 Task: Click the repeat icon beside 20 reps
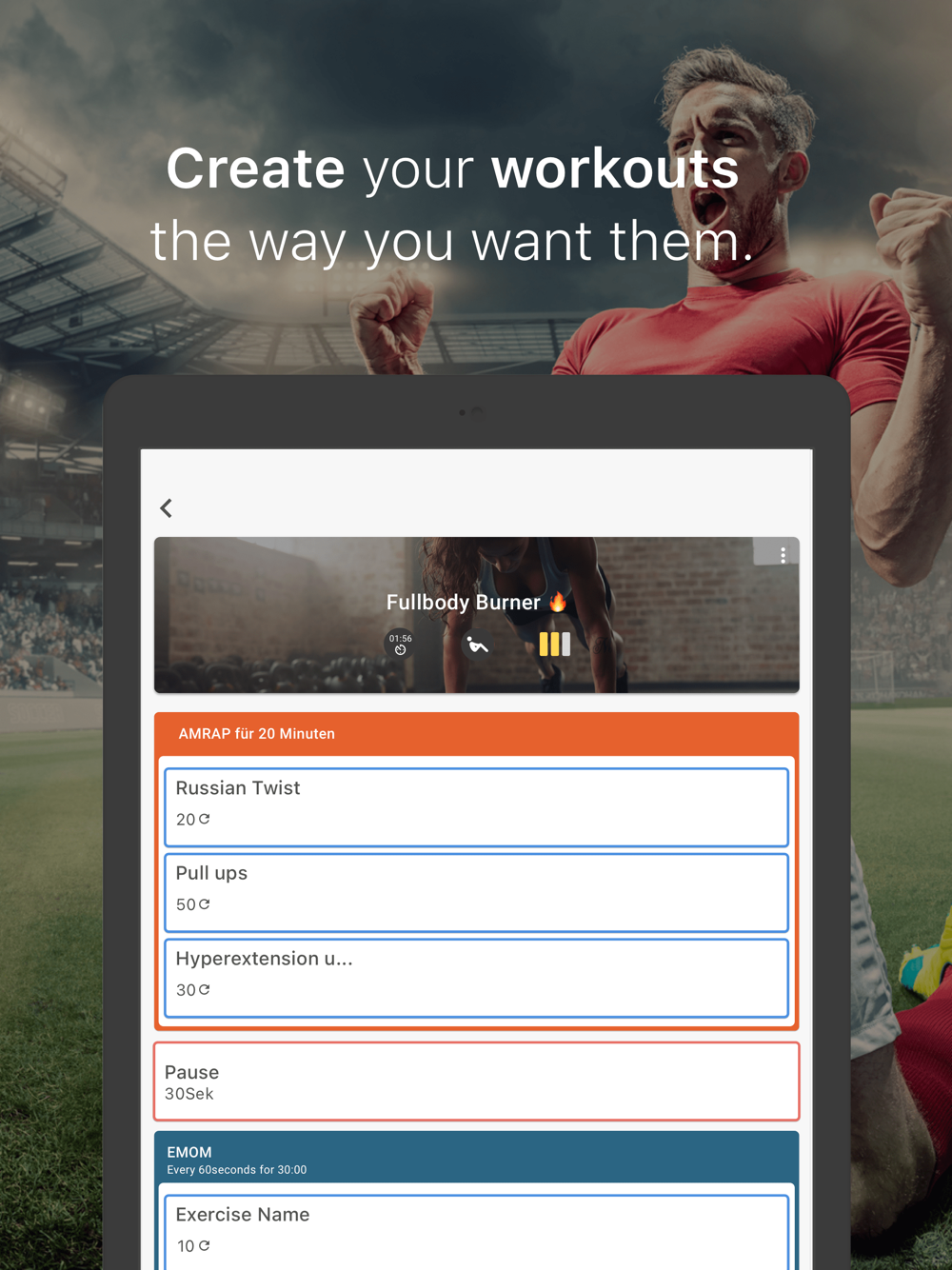[x=205, y=819]
